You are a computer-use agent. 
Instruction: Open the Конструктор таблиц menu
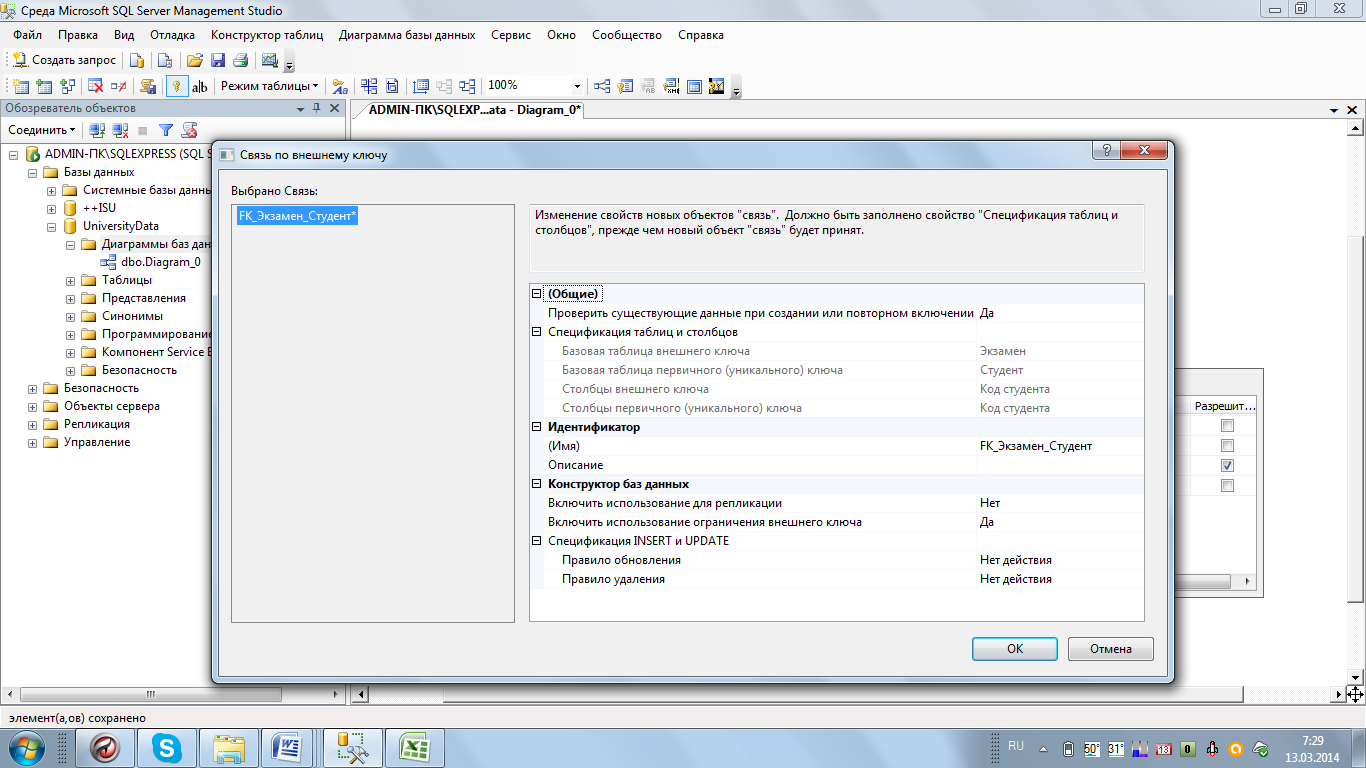[x=267, y=35]
